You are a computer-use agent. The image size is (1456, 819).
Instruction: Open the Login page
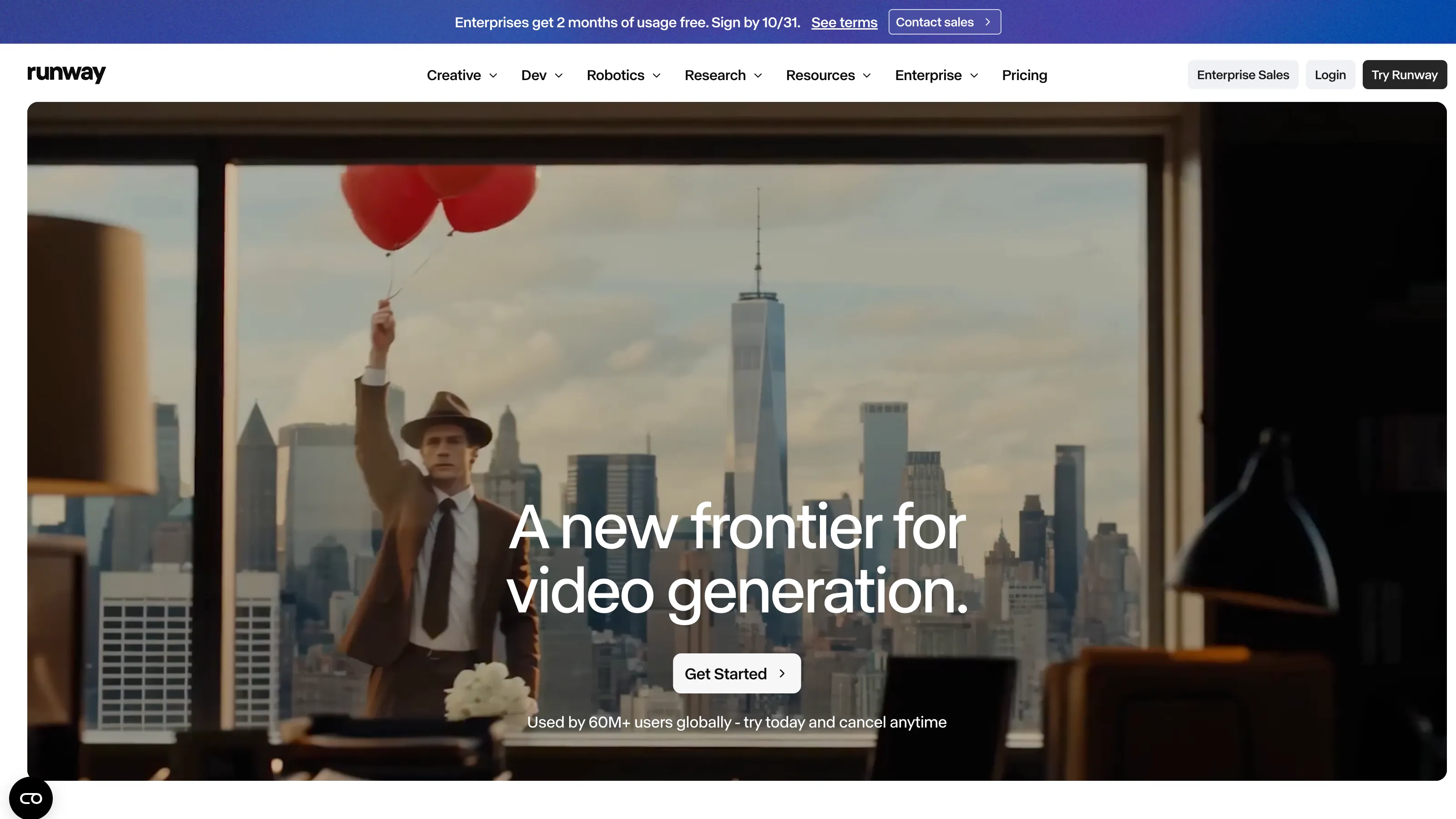pyautogui.click(x=1330, y=75)
